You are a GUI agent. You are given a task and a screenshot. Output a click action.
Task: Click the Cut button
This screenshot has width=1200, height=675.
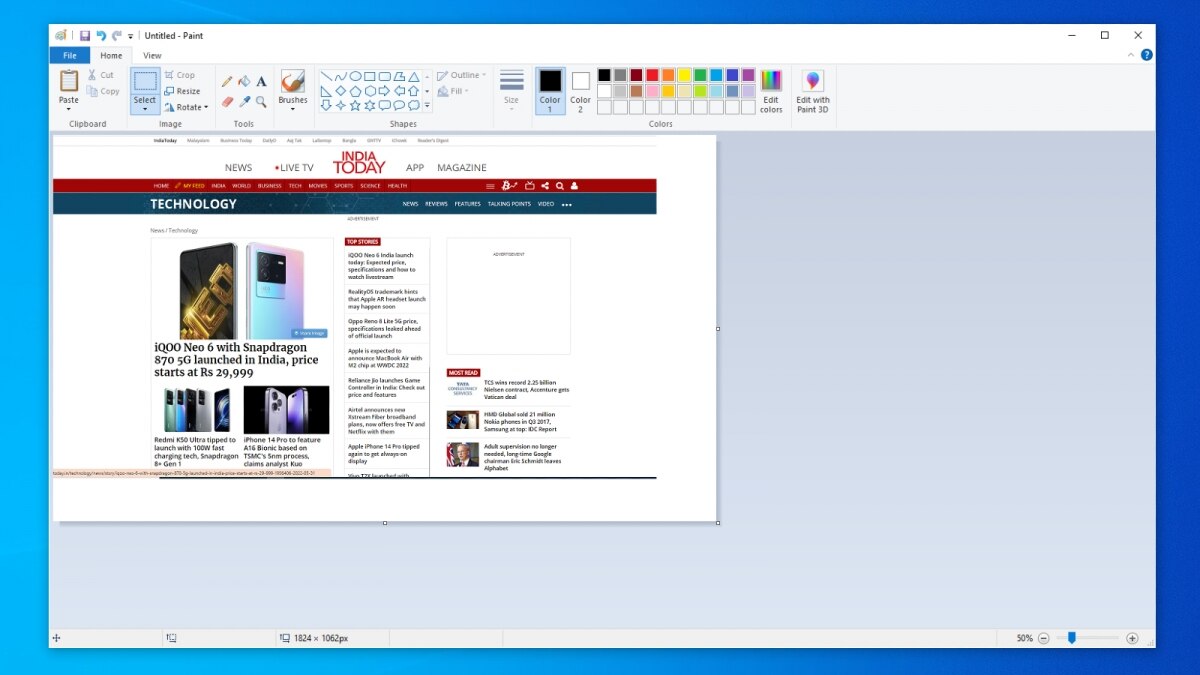(x=100, y=75)
